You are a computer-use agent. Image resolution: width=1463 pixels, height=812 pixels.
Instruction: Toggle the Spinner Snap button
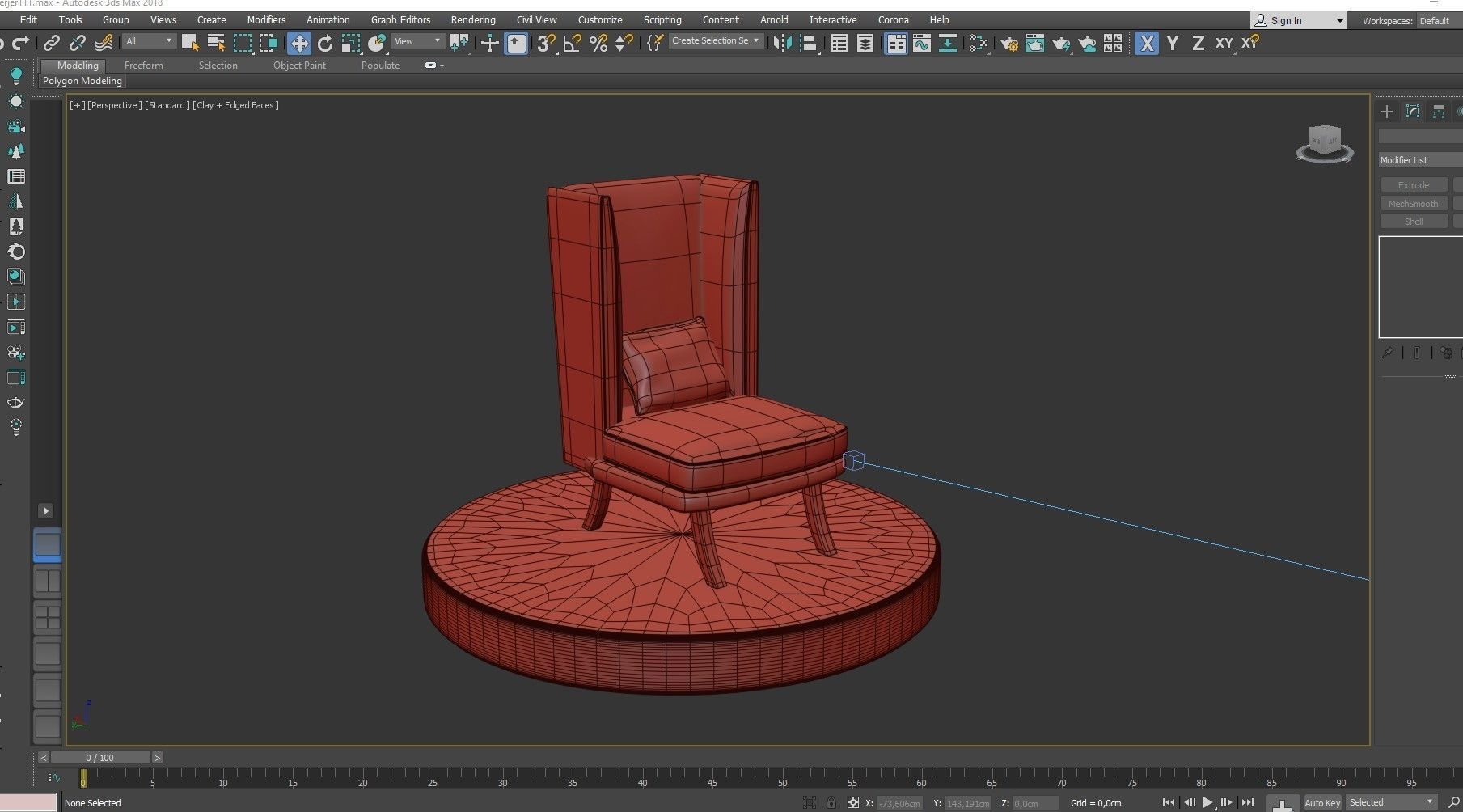pos(624,43)
